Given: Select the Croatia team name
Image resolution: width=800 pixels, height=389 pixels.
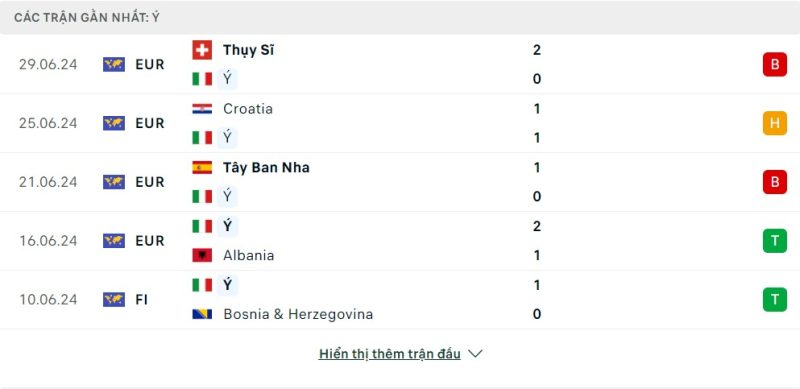Looking at the screenshot, I should click(248, 109).
